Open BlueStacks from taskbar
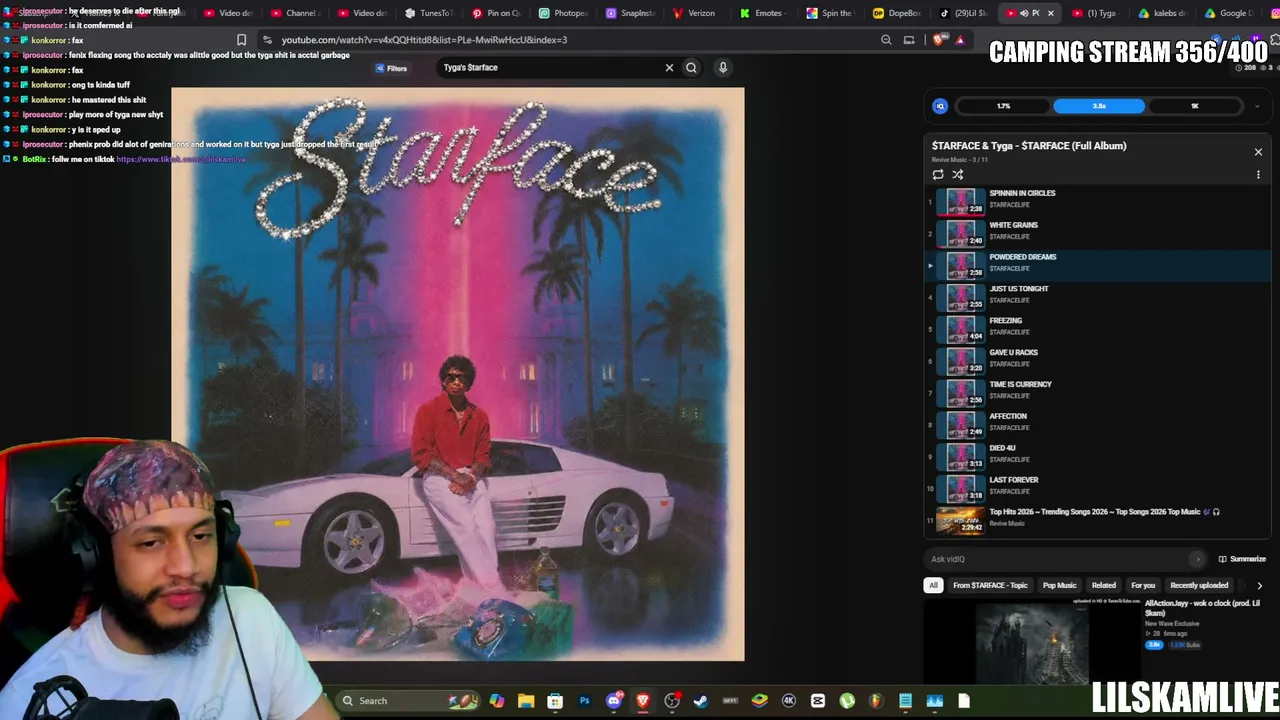Image resolution: width=1280 pixels, height=720 pixels. [760, 701]
